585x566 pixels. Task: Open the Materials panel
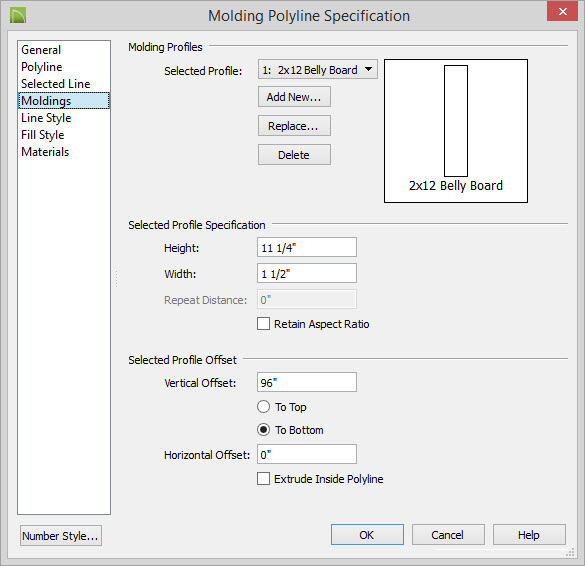pyautogui.click(x=45, y=152)
